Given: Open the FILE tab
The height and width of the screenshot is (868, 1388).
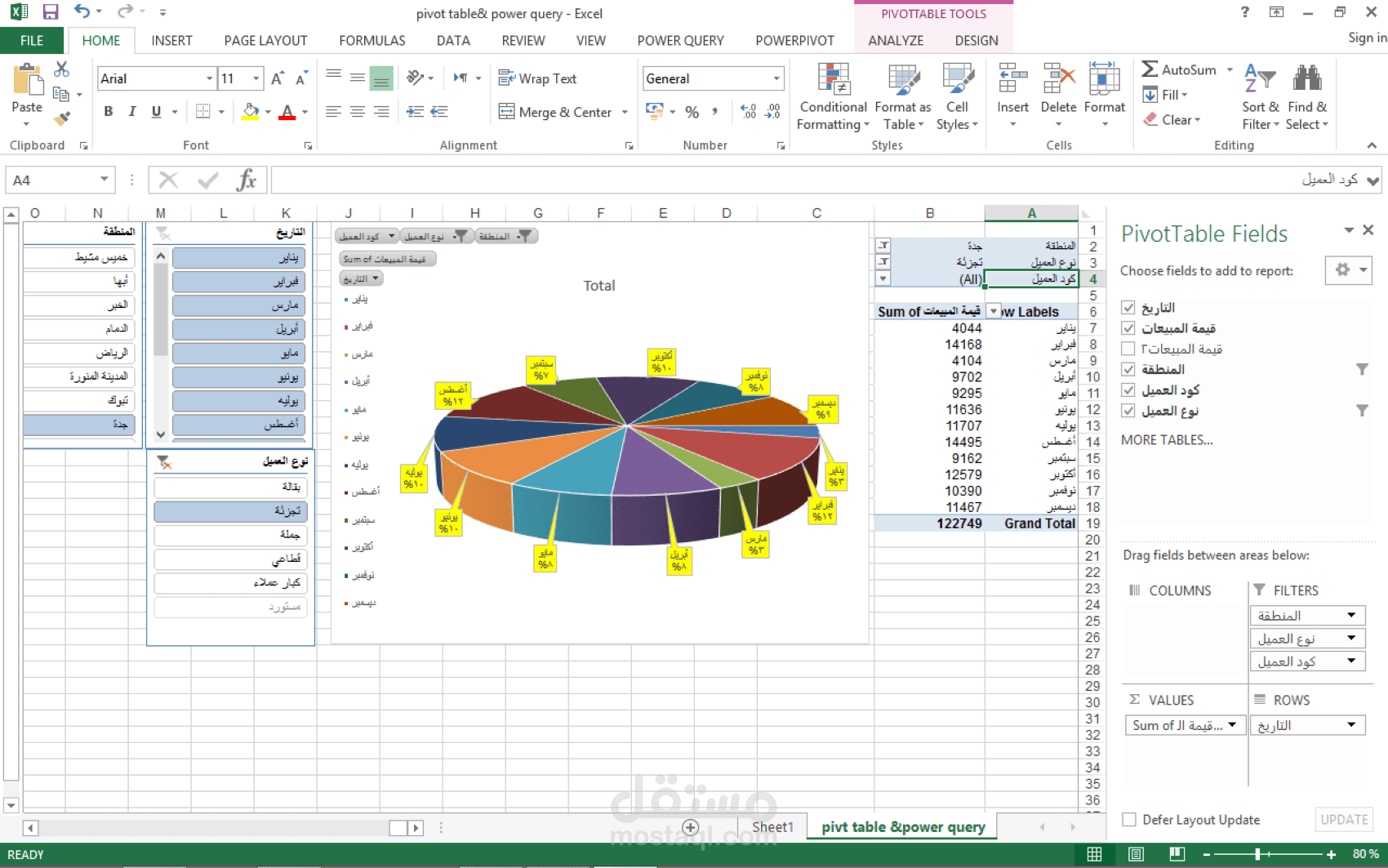Looking at the screenshot, I should coord(32,40).
